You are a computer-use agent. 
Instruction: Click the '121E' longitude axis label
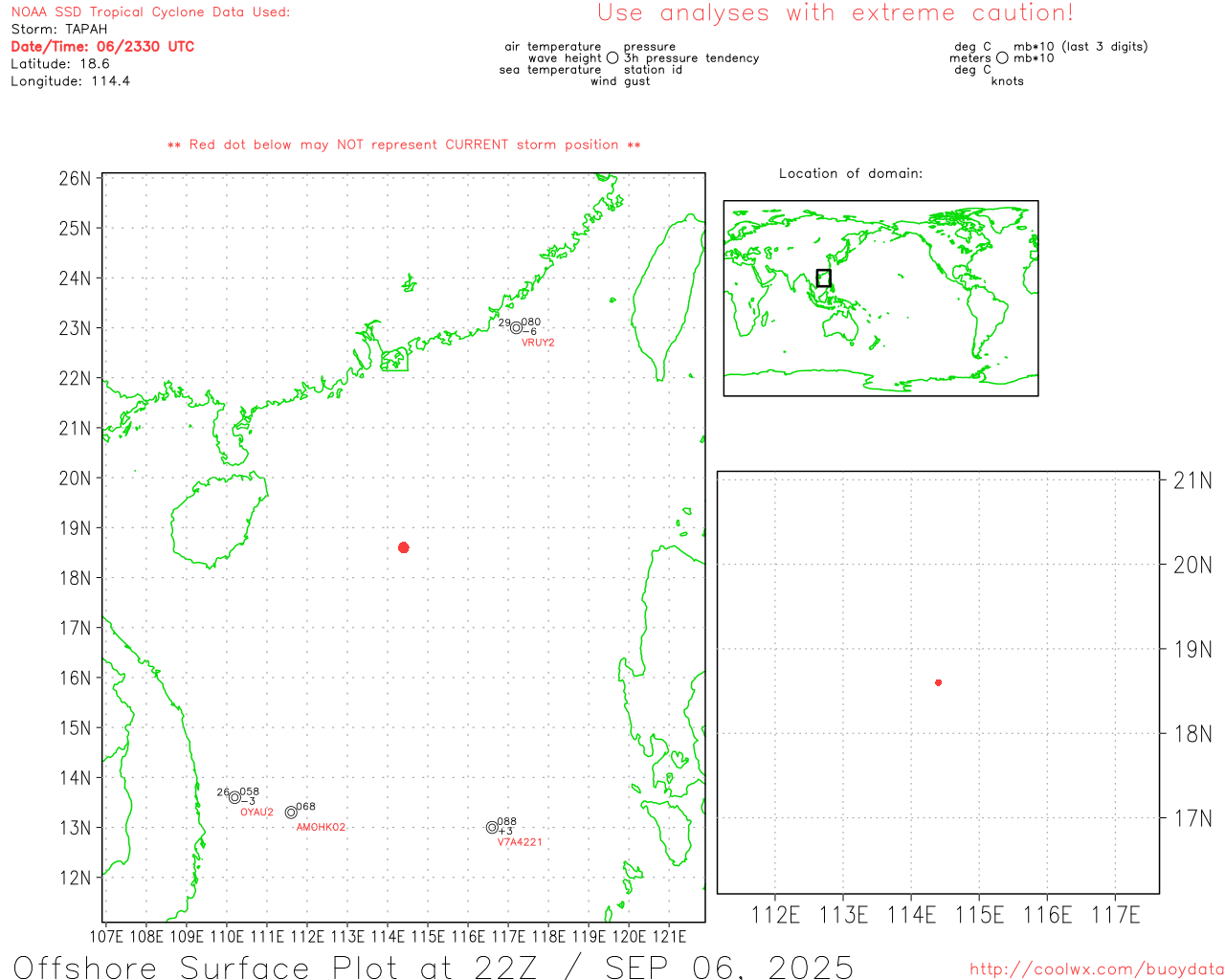(x=668, y=936)
